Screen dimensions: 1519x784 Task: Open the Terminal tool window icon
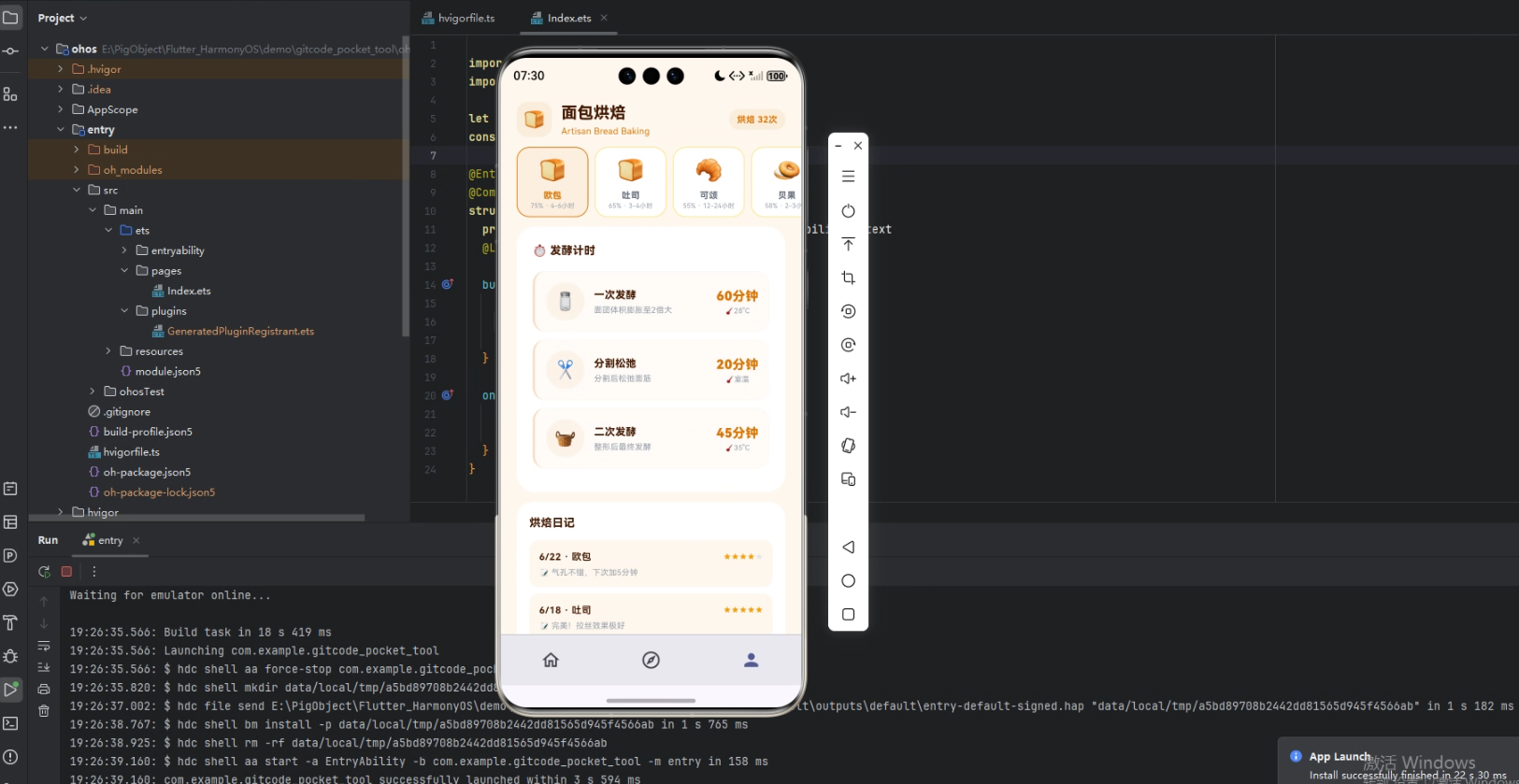pos(10,723)
